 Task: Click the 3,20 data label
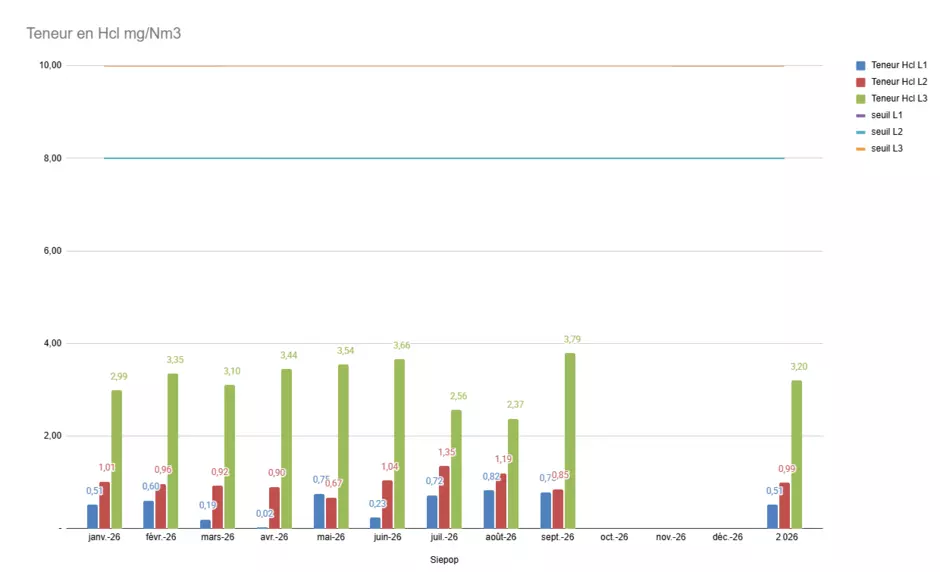[799, 367]
